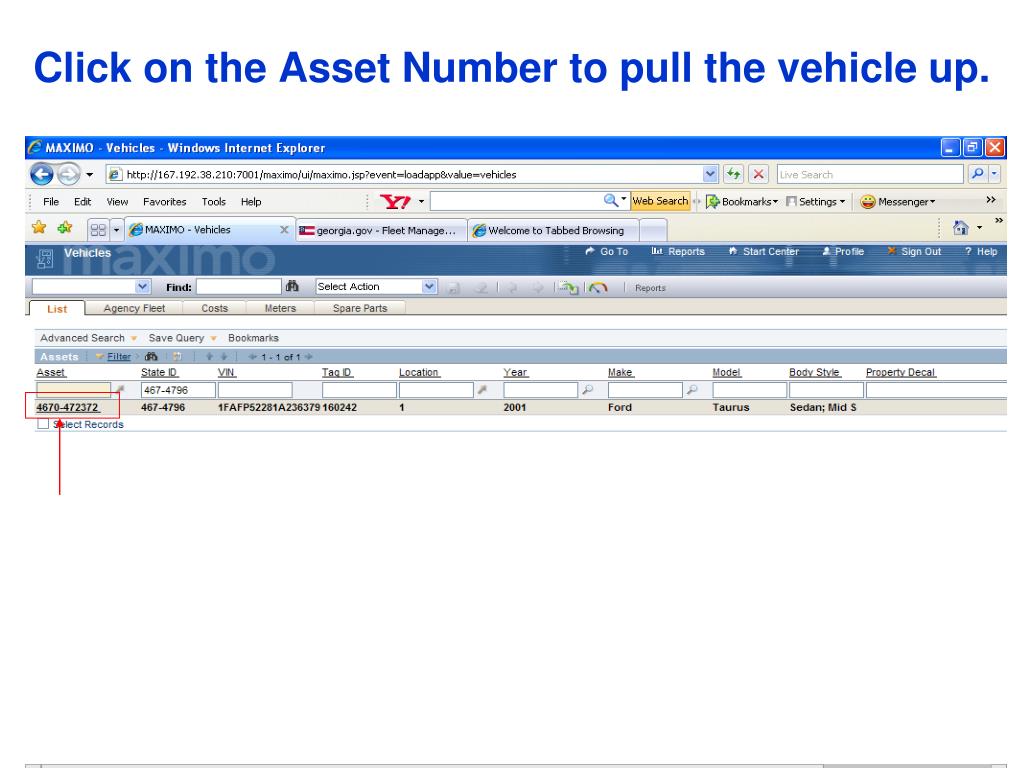Open the Select Action dropdown
The width and height of the screenshot is (1024, 768).
tap(376, 287)
